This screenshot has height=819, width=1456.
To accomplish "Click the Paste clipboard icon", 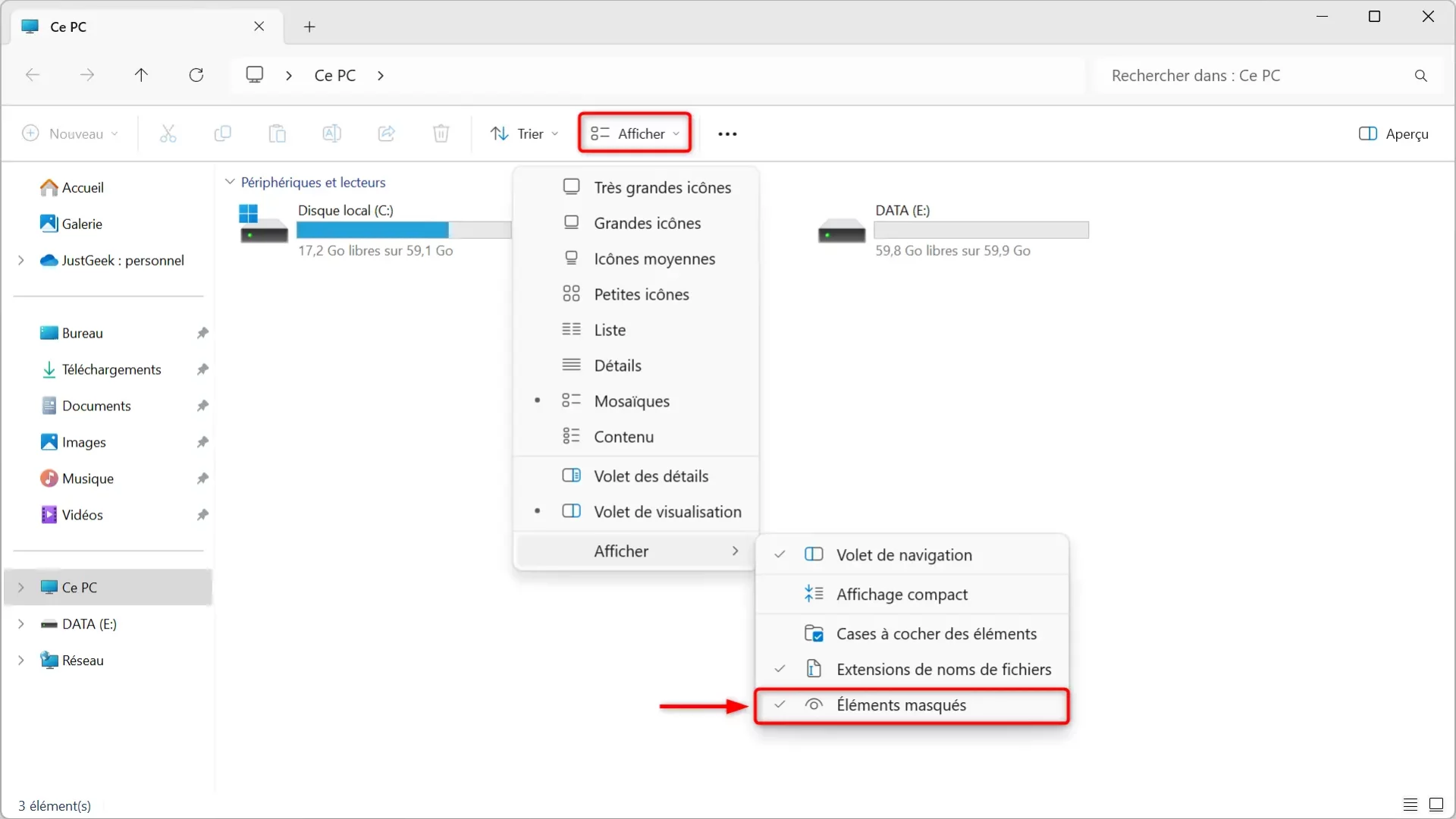I will coord(277,134).
